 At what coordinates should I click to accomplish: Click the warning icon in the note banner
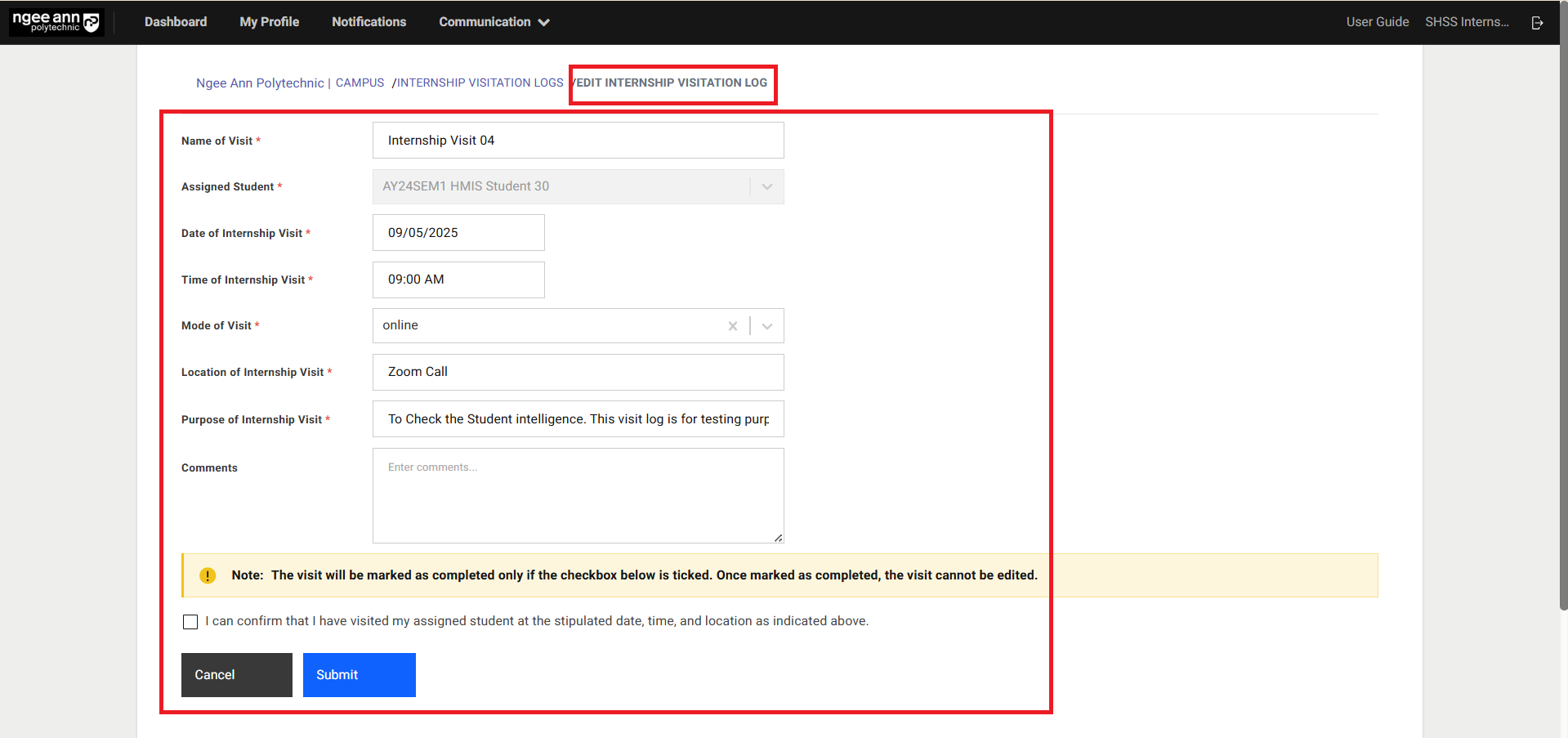point(208,575)
